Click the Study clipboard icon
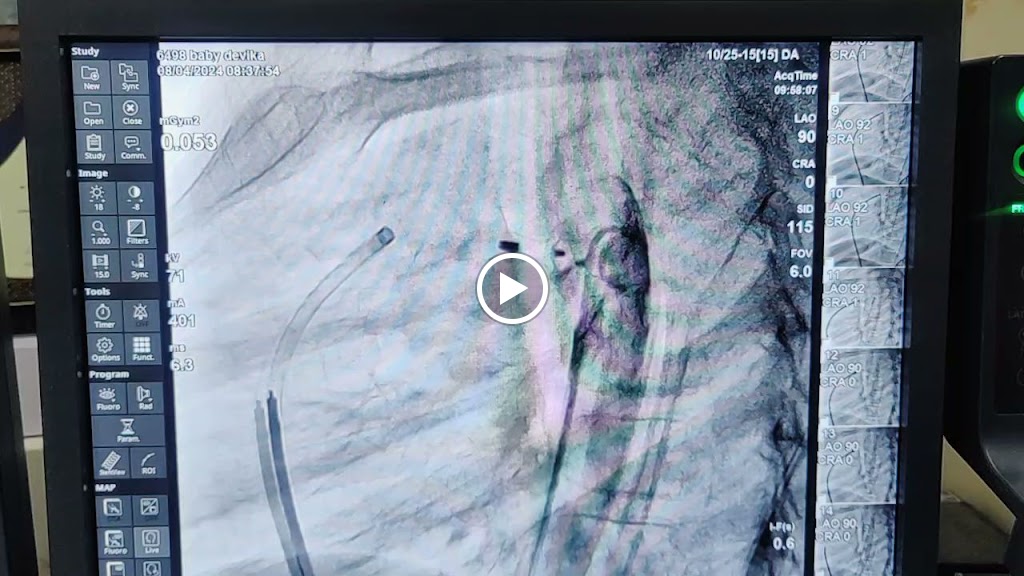 point(95,147)
